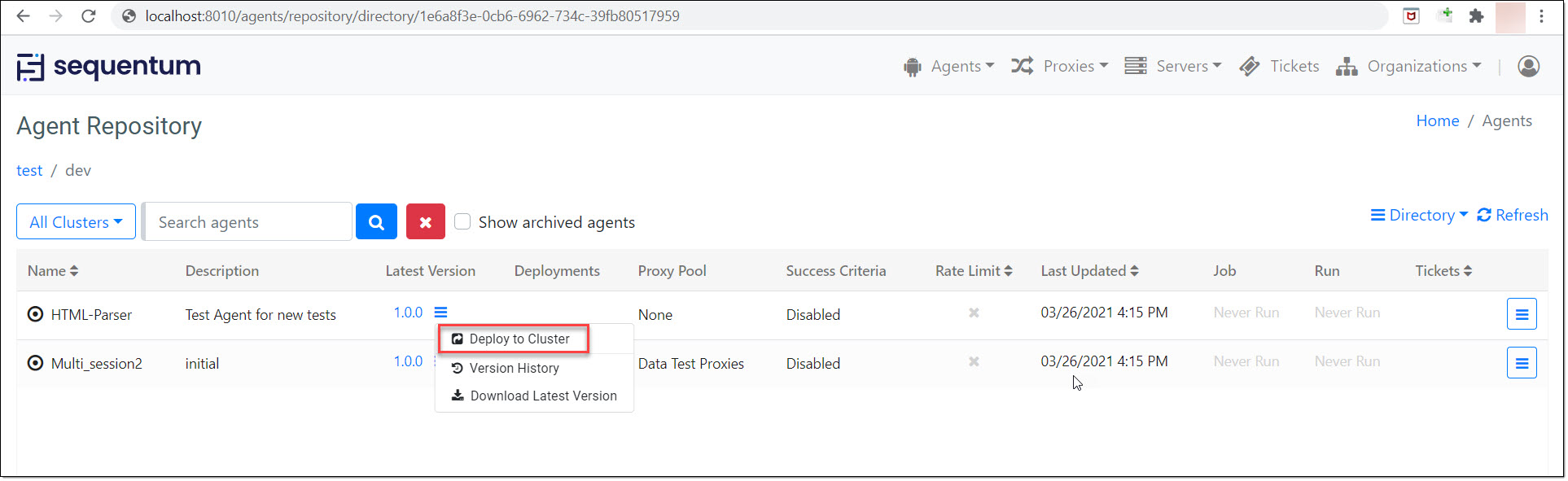
Task: Expand the Servers navigation menu
Action: (x=1172, y=66)
